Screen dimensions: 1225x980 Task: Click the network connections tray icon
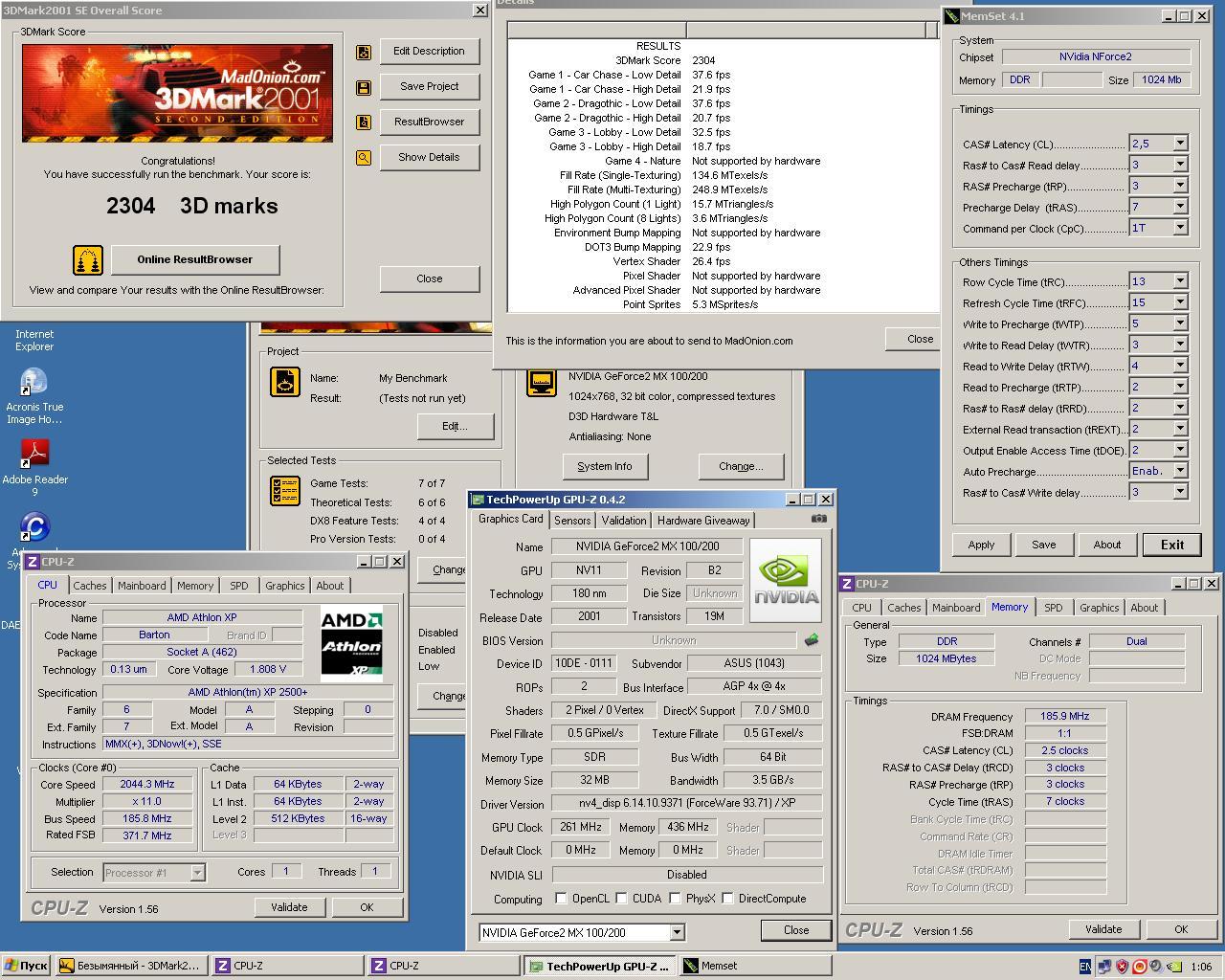[1105, 967]
